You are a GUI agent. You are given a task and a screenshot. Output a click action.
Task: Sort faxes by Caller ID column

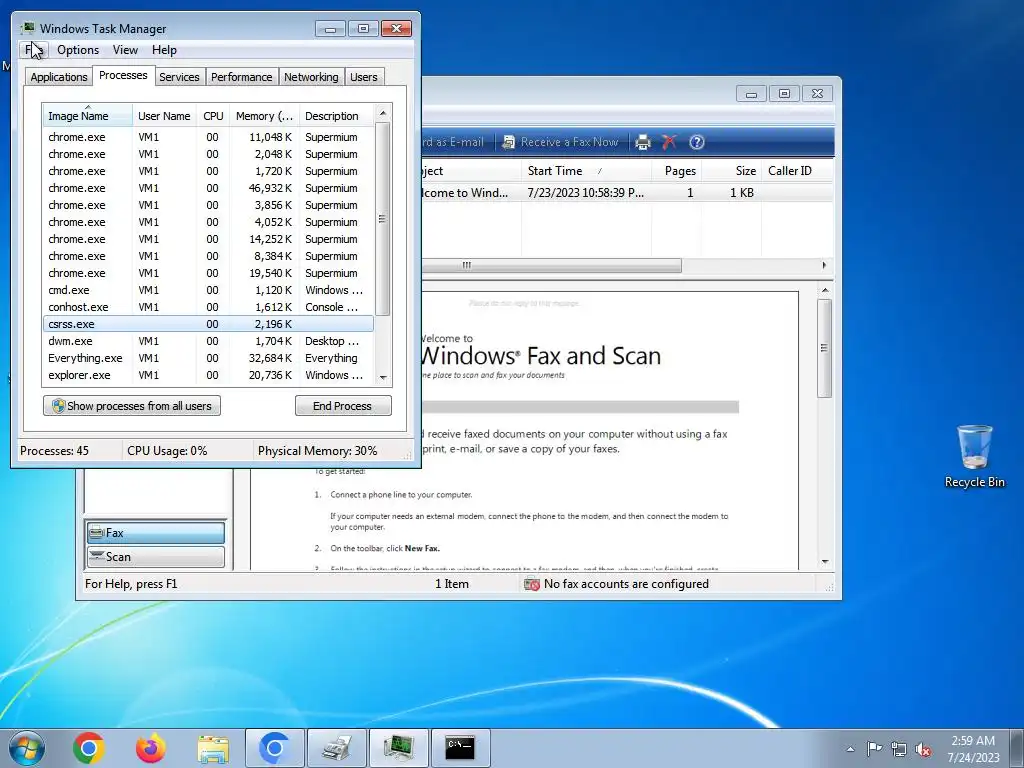click(797, 171)
